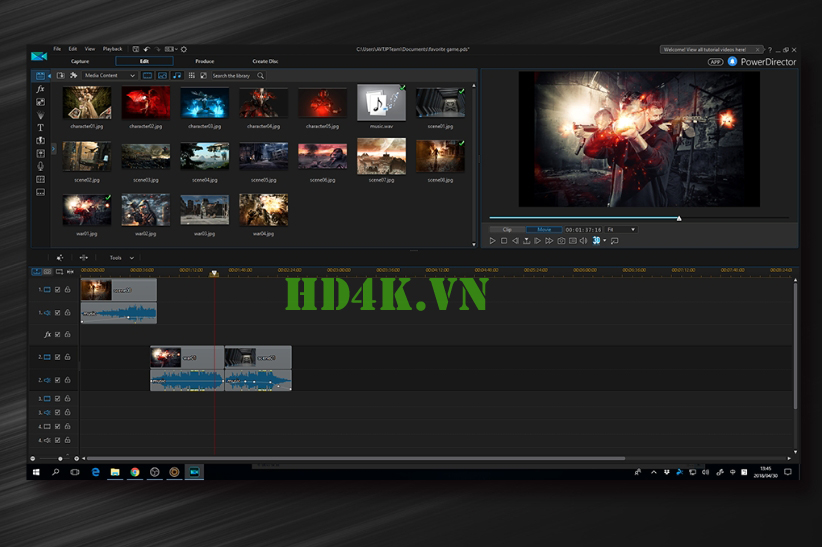Viewport: 822px width, 547px height.
Task: Play the movie preview
Action: [x=492, y=241]
